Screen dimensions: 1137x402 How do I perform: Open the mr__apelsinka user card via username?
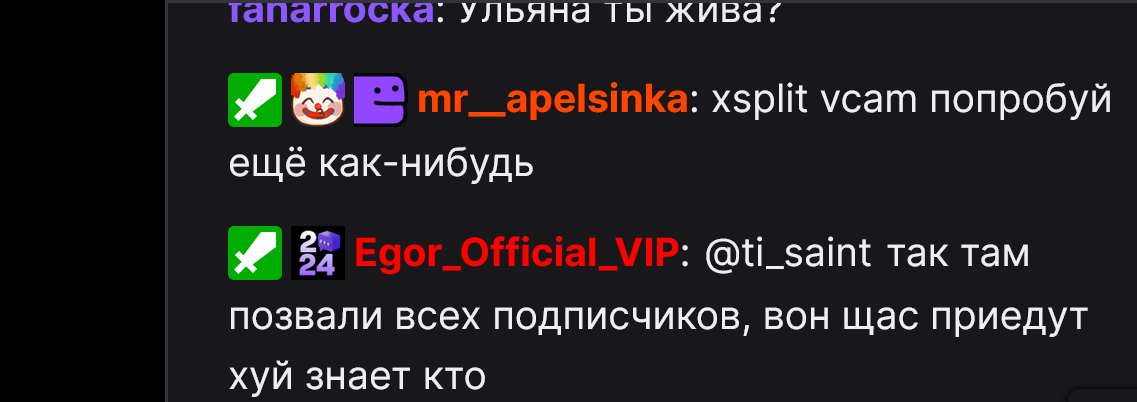[553, 102]
